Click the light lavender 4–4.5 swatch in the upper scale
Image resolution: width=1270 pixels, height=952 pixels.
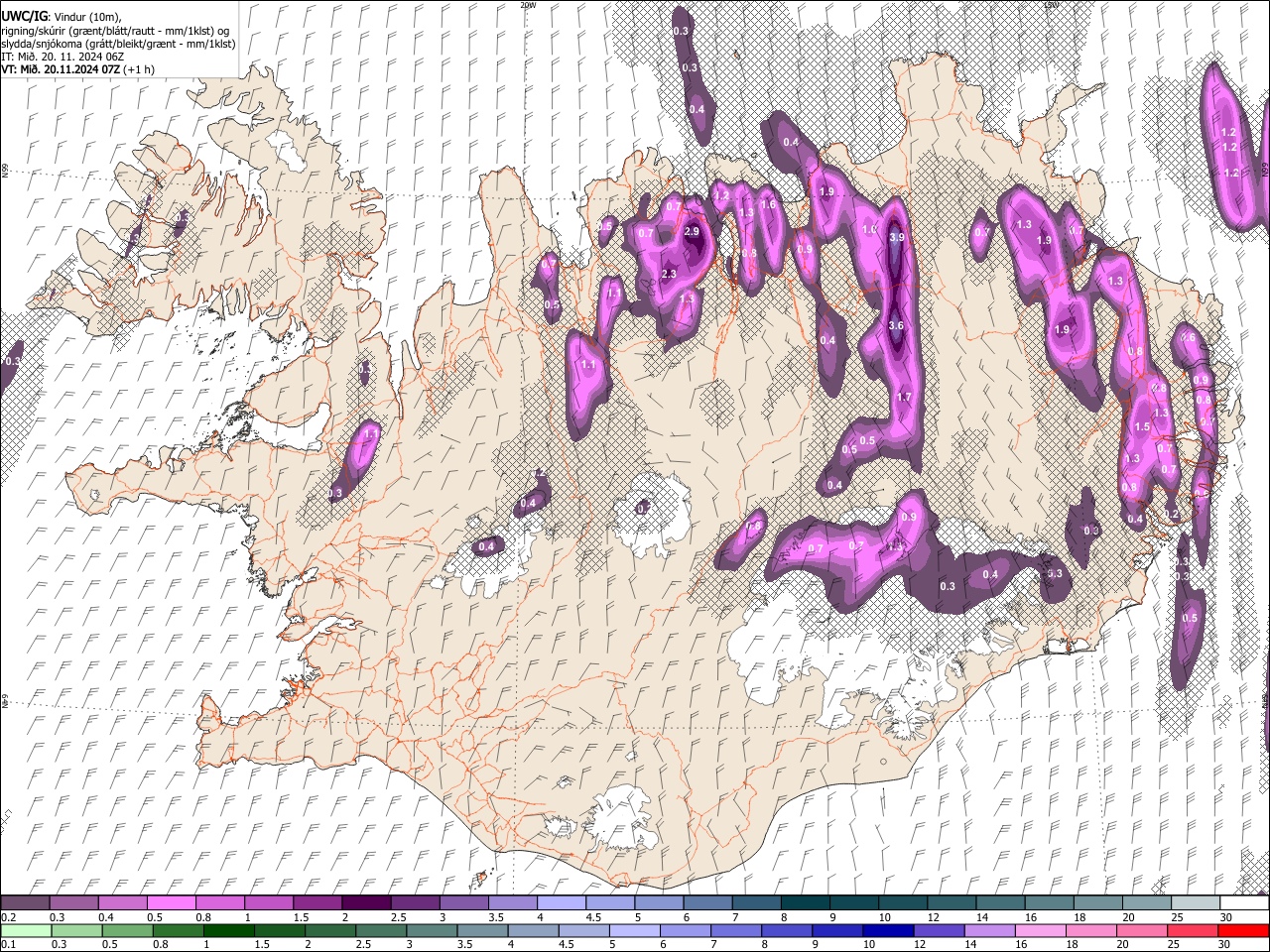[x=562, y=902]
